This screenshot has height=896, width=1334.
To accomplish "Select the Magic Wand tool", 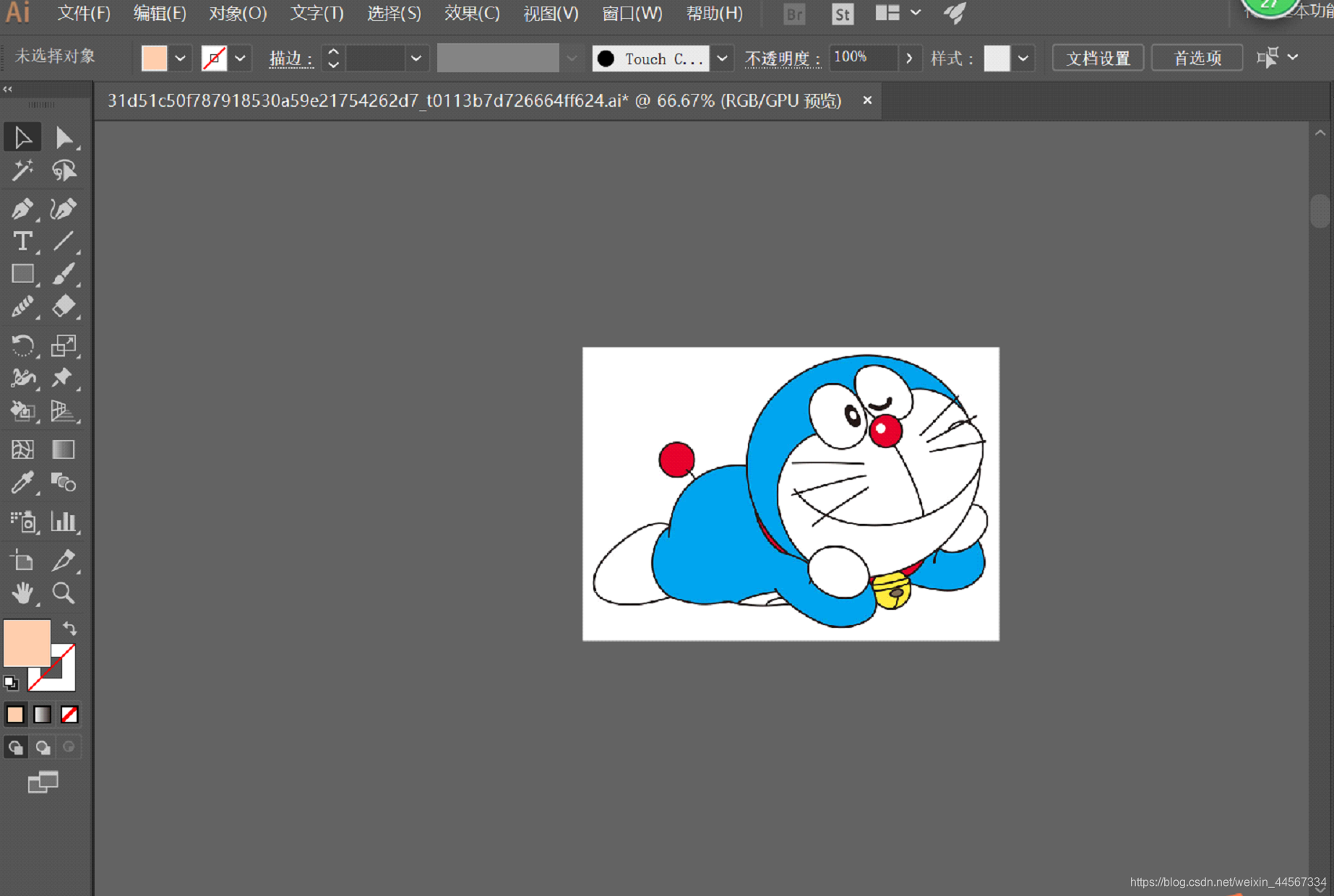I will 22,171.
